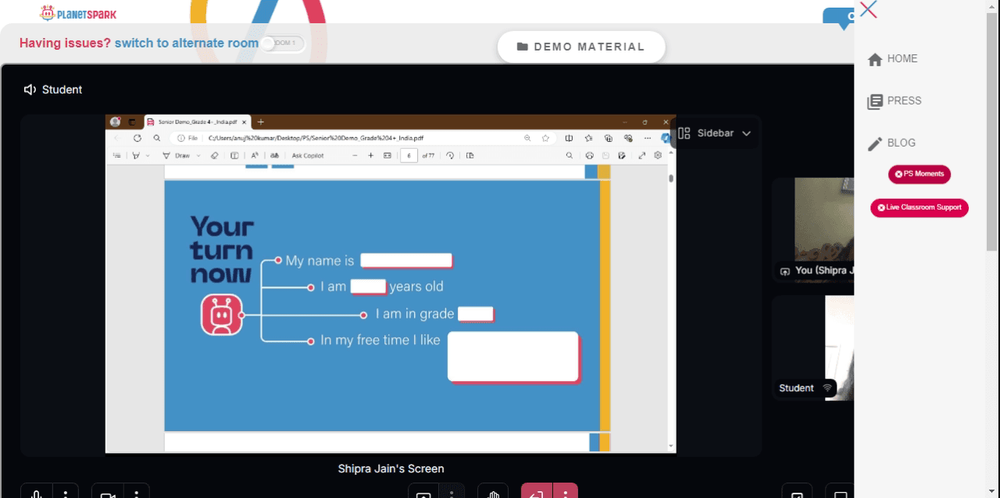Click the raise hand button

click(x=493, y=492)
